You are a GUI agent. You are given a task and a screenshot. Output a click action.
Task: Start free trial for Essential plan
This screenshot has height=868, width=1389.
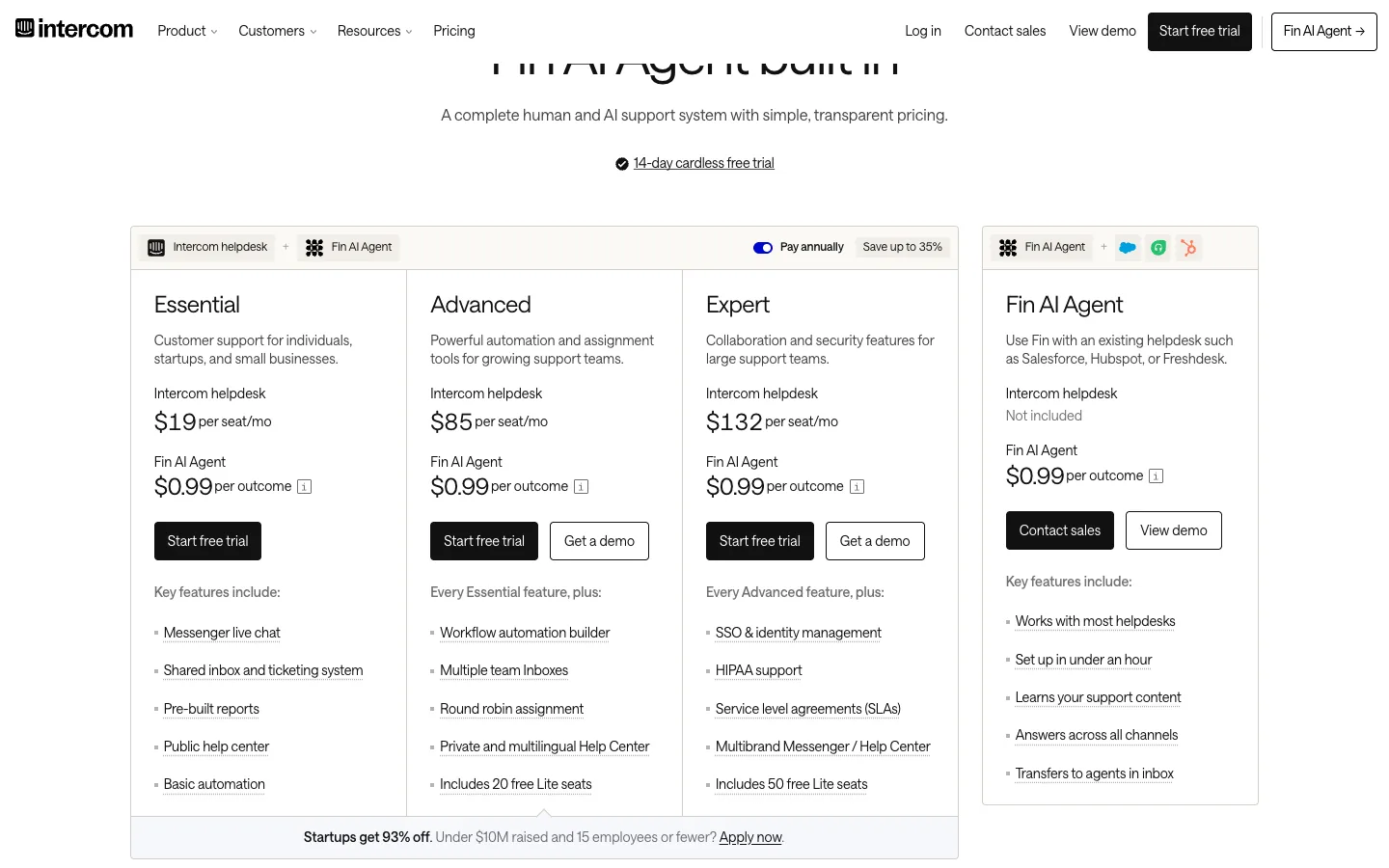207,541
